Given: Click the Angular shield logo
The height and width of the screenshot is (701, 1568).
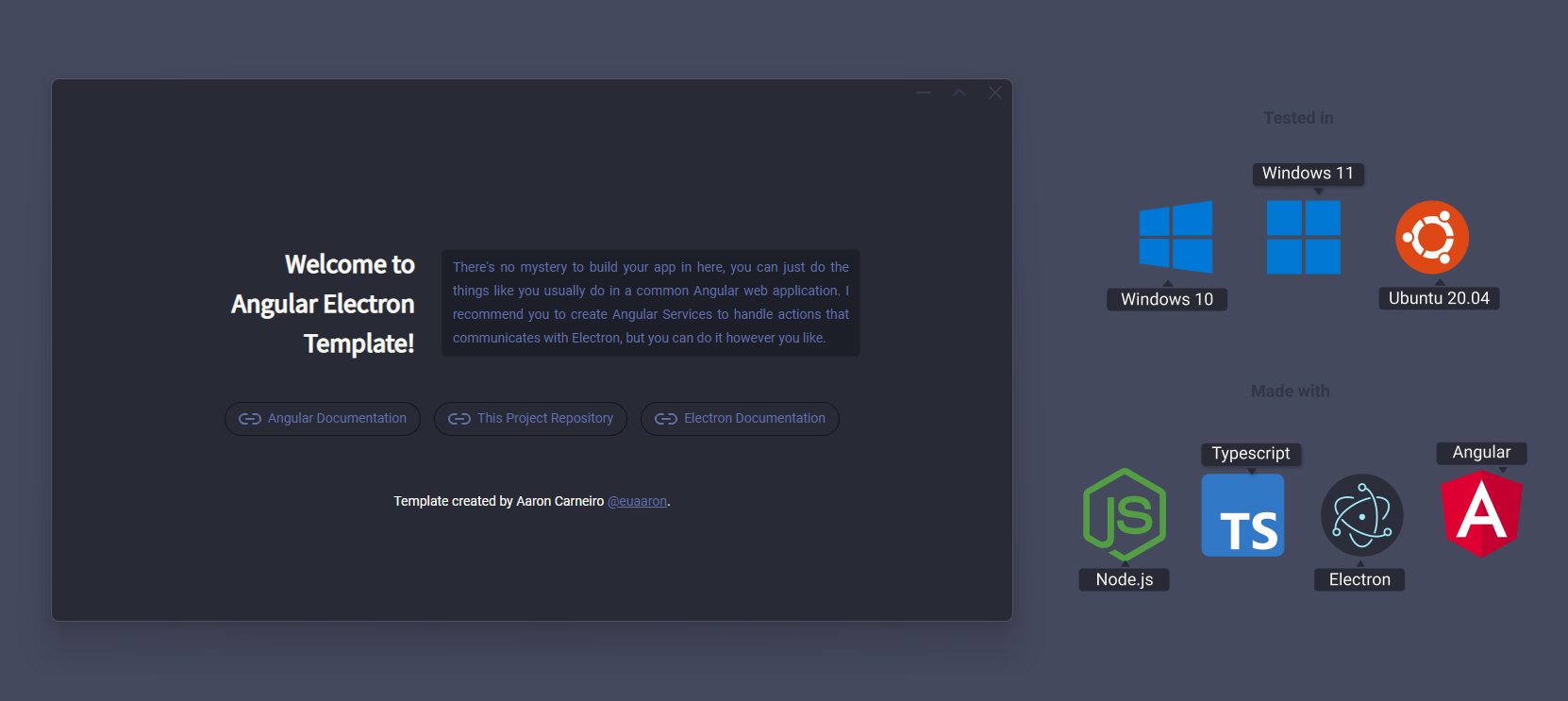Looking at the screenshot, I should click(x=1481, y=514).
